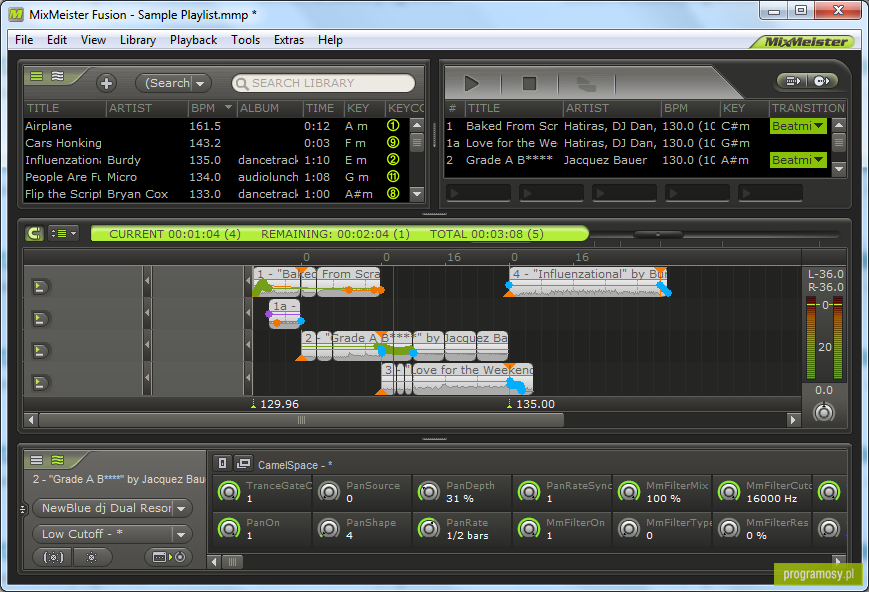Adjust the TranceGate knob

(x=229, y=492)
